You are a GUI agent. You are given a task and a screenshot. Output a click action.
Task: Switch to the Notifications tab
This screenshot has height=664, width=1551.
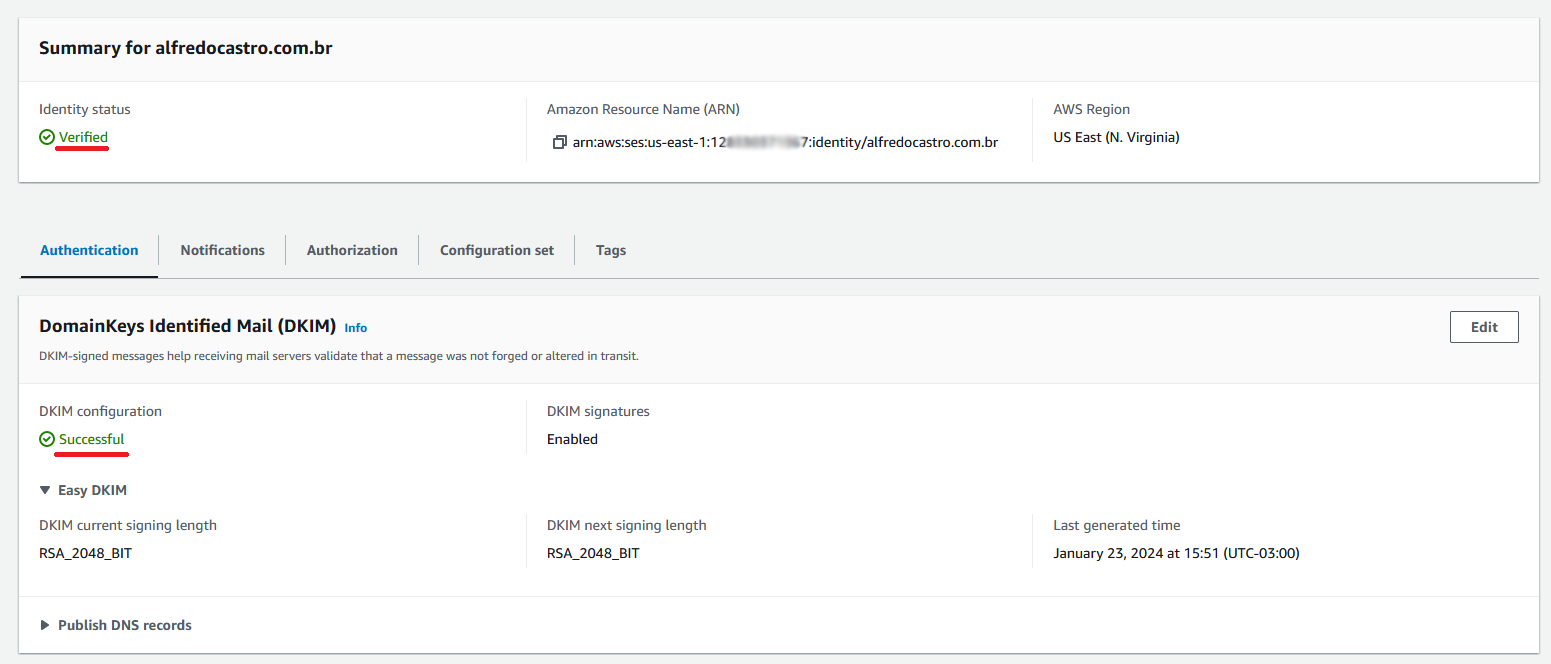point(222,250)
